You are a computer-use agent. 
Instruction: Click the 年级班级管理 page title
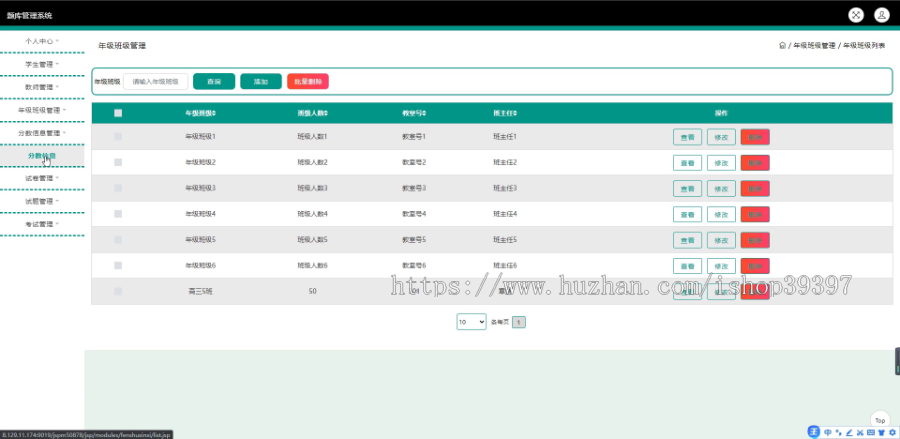click(x=122, y=45)
